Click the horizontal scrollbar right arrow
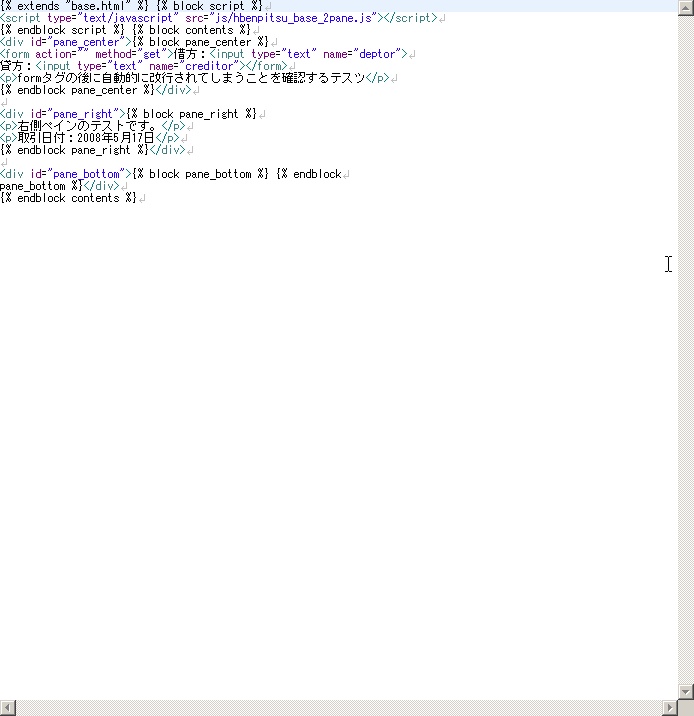Image resolution: width=694 pixels, height=716 pixels. point(670,708)
